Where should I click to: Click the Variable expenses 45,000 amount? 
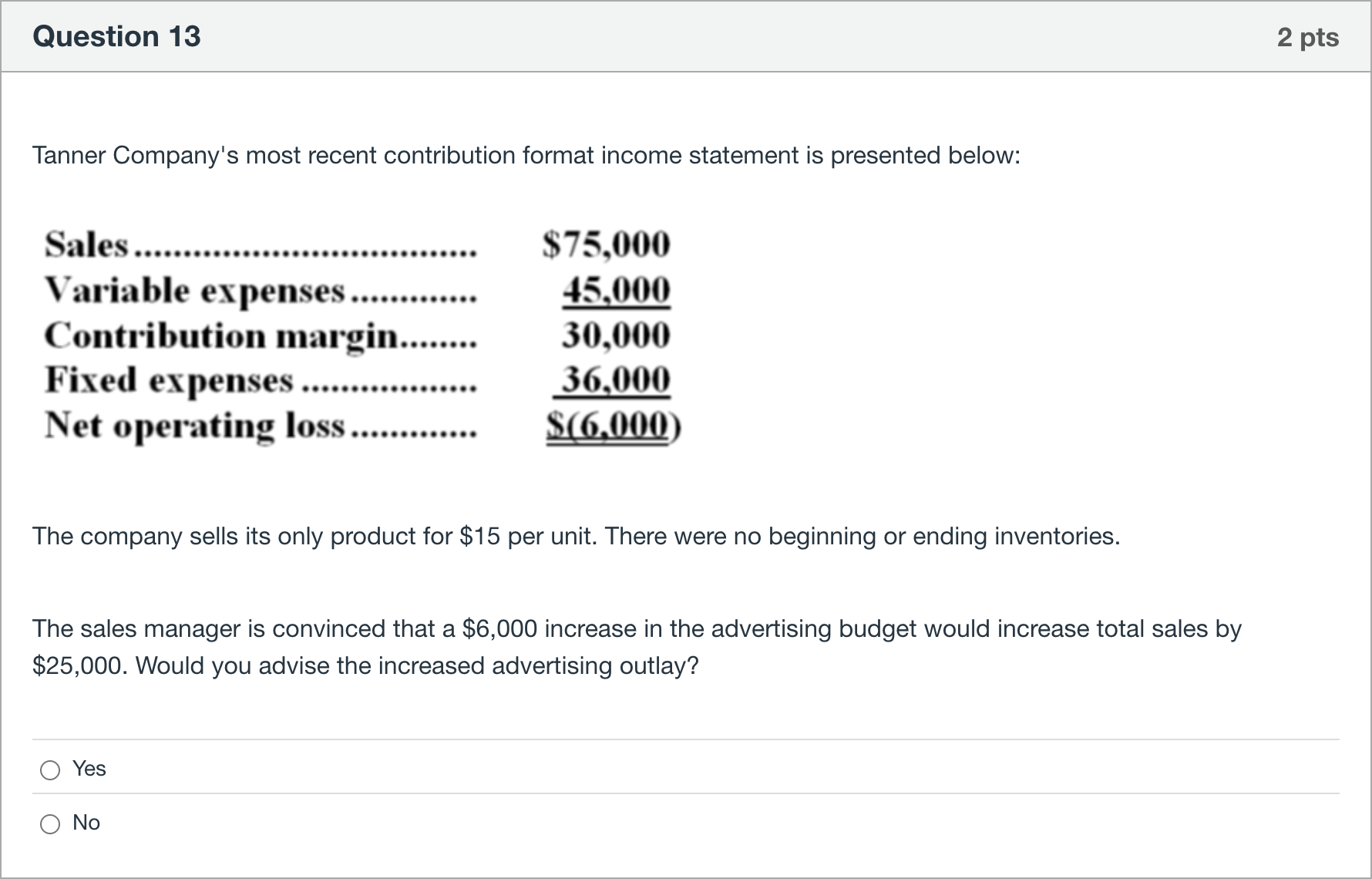point(616,290)
